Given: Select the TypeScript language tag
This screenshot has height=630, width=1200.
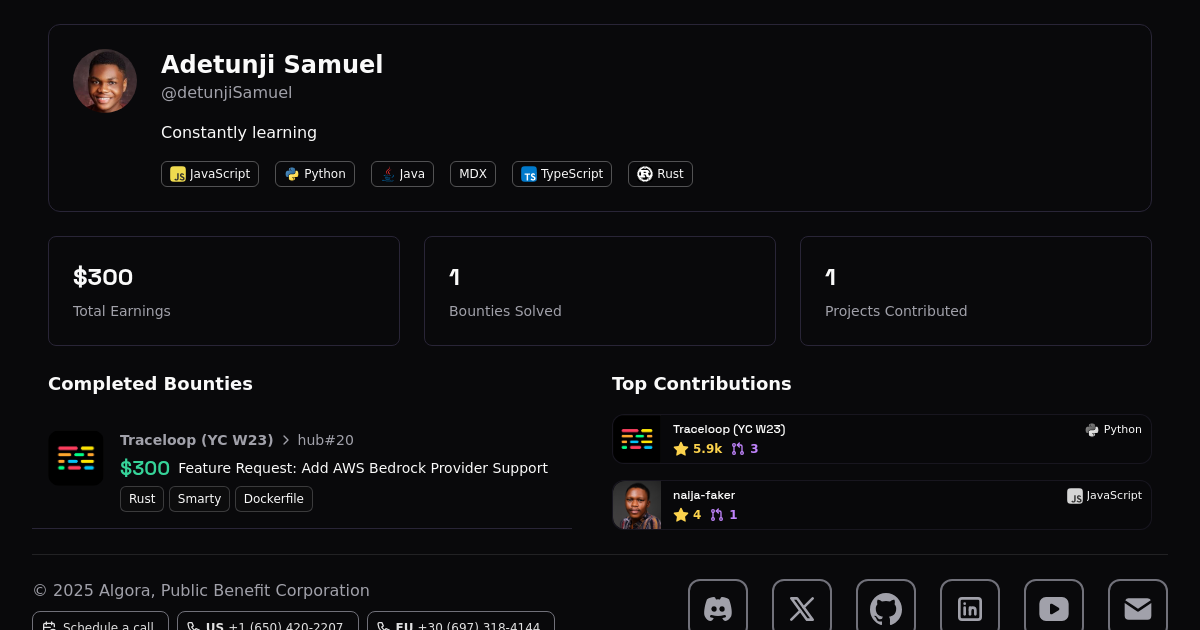Looking at the screenshot, I should [x=562, y=174].
